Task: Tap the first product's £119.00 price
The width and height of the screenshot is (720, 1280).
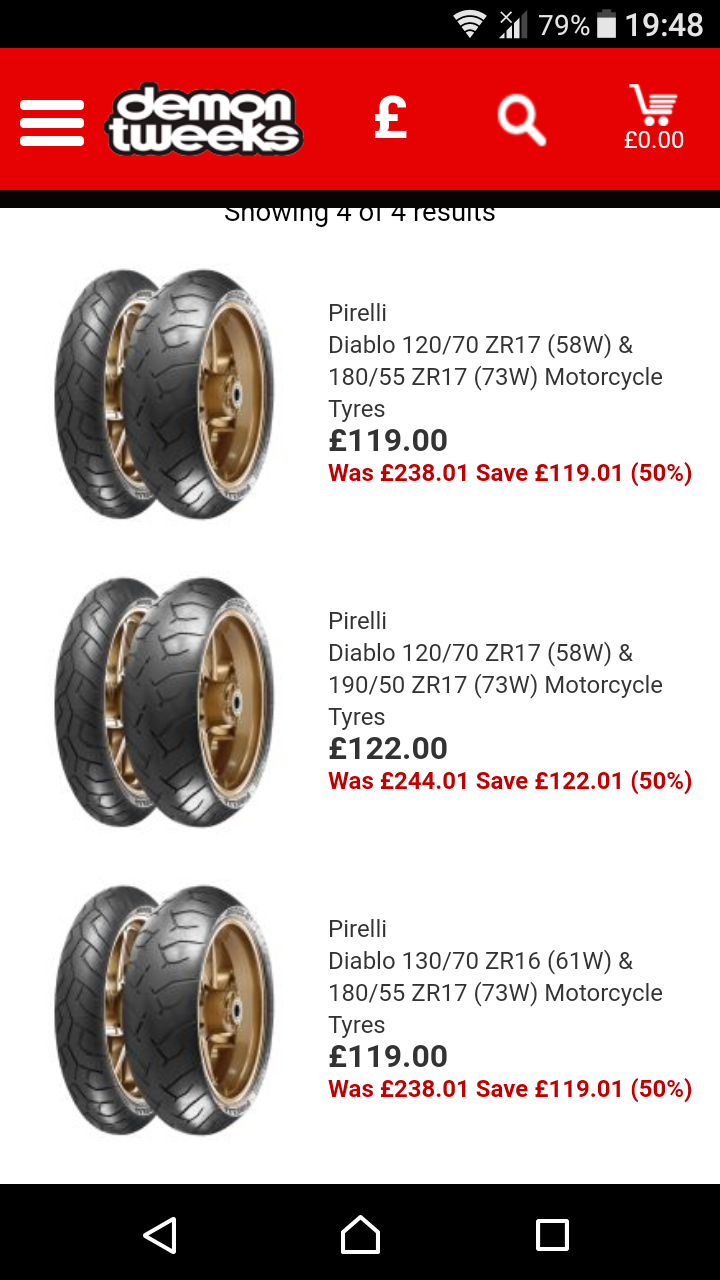Action: coord(388,440)
